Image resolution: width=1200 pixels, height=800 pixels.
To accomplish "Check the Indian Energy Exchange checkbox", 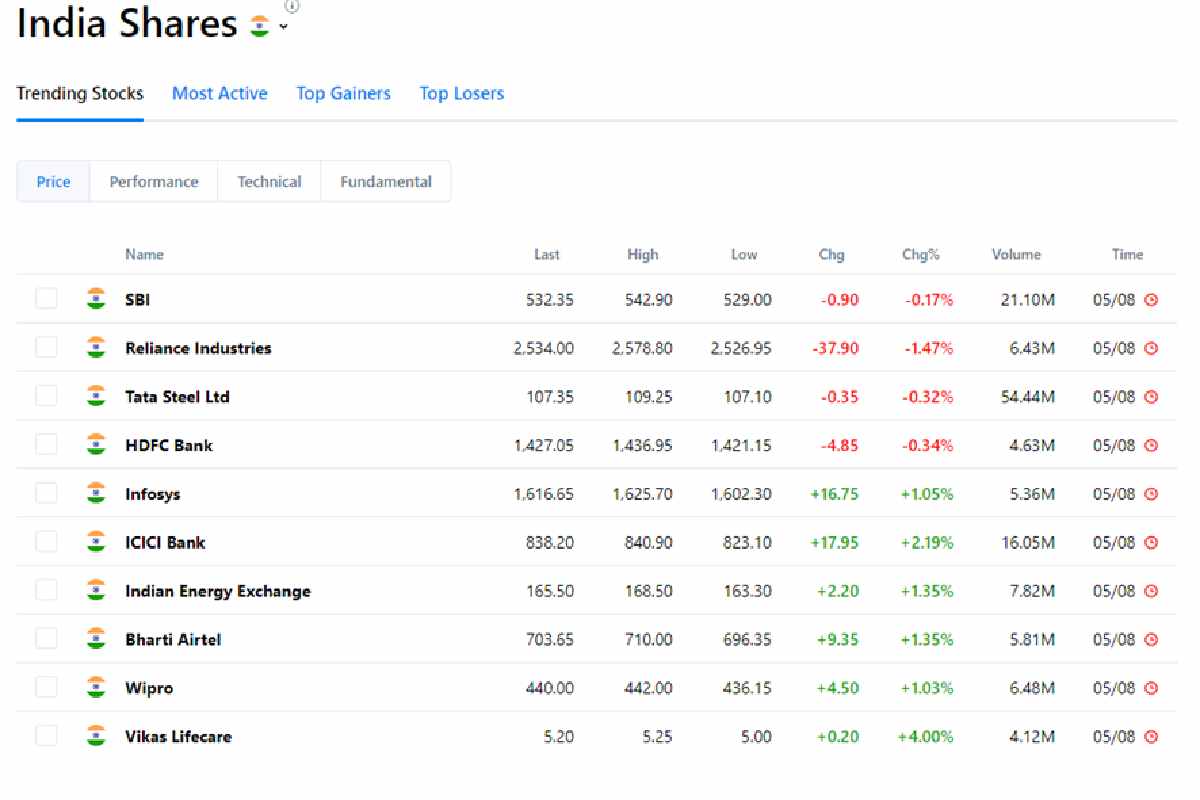I will (46, 590).
